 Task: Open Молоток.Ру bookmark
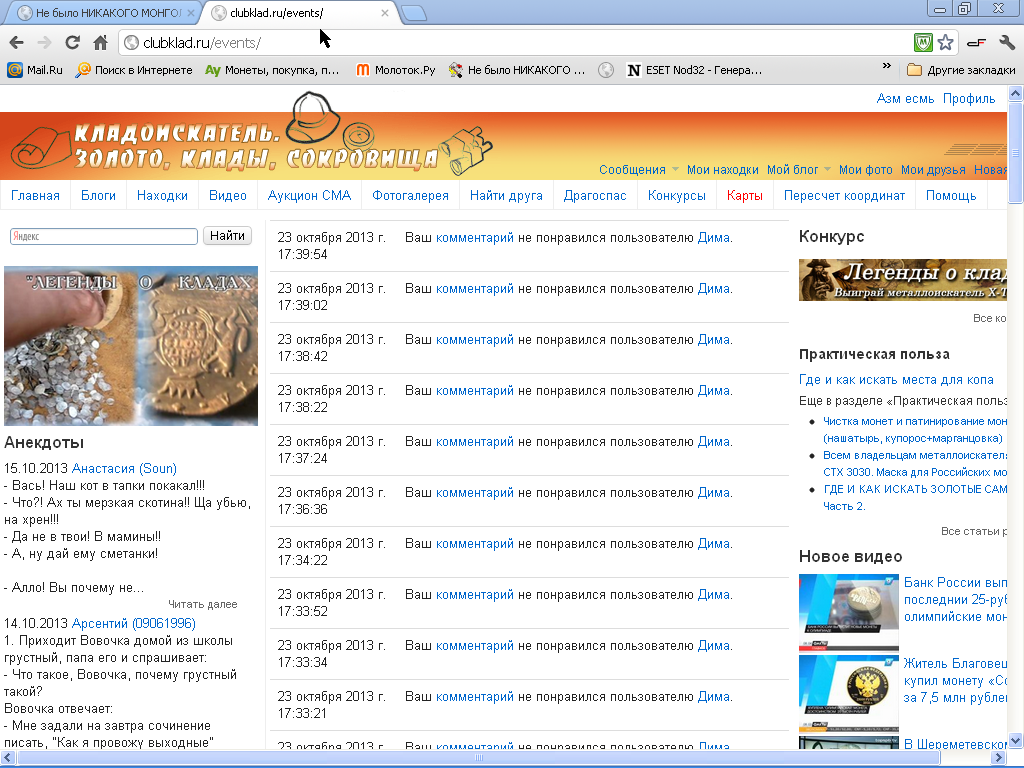pyautogui.click(x=396, y=70)
